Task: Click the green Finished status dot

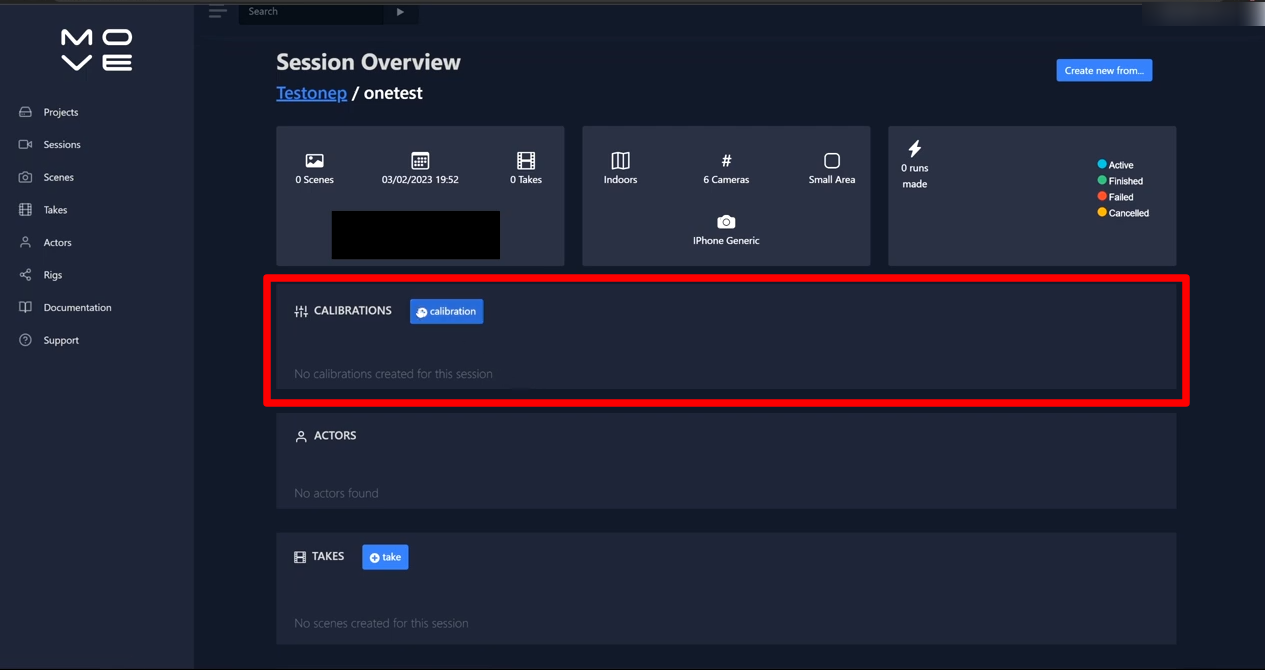Action: tap(1102, 180)
